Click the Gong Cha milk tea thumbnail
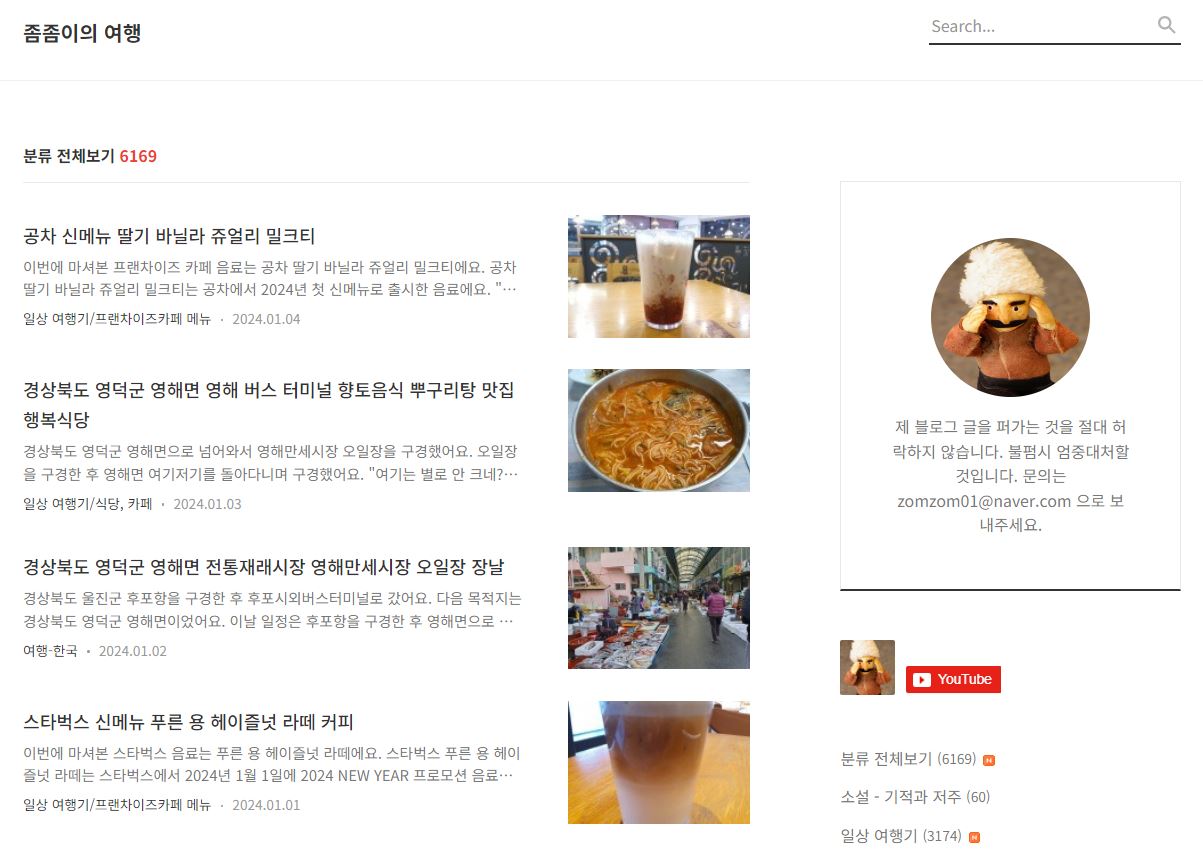1203x855 pixels. [x=659, y=277]
